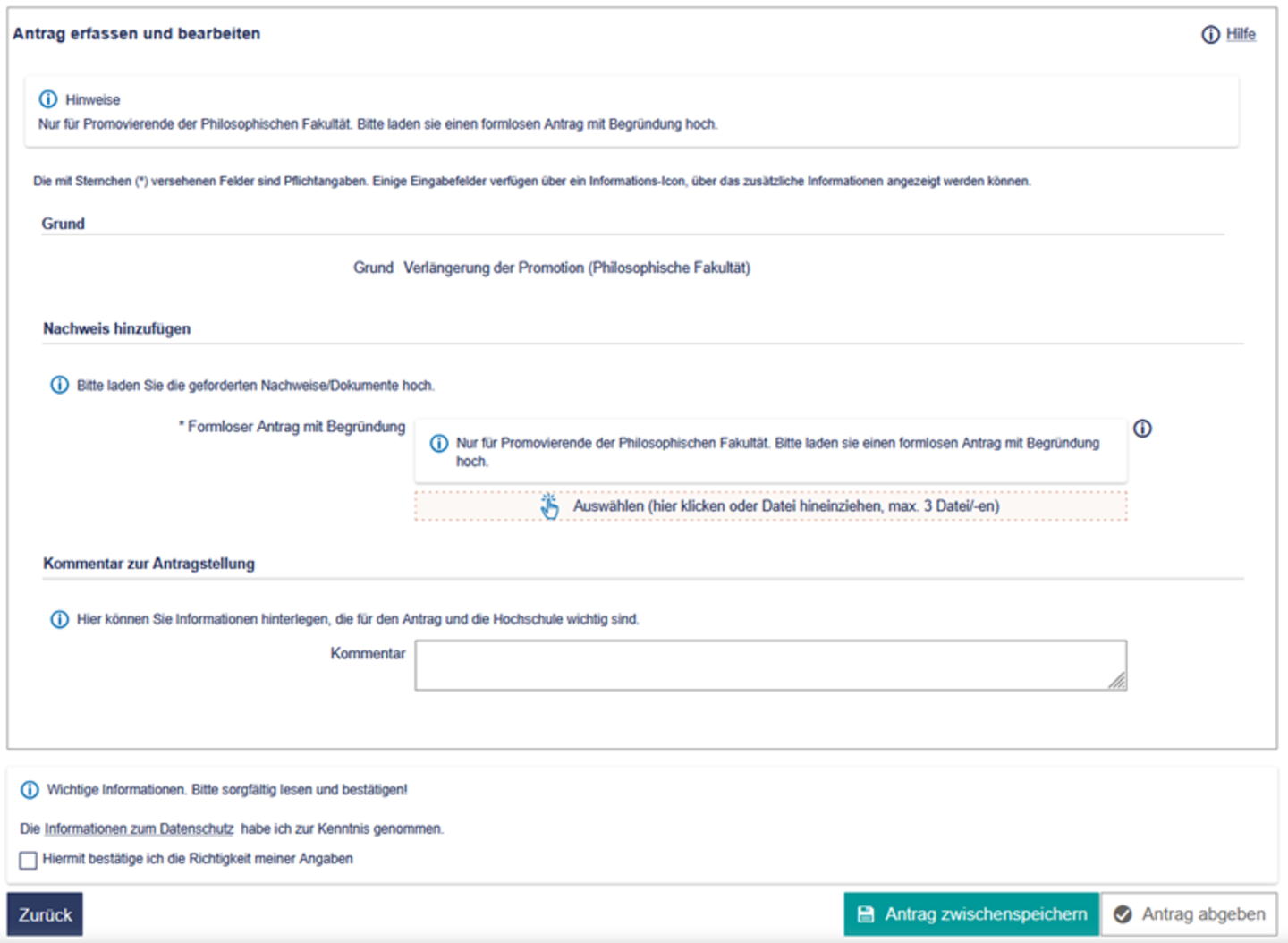Click info icon before 'Hier können Sie Informationen'

coord(59,619)
